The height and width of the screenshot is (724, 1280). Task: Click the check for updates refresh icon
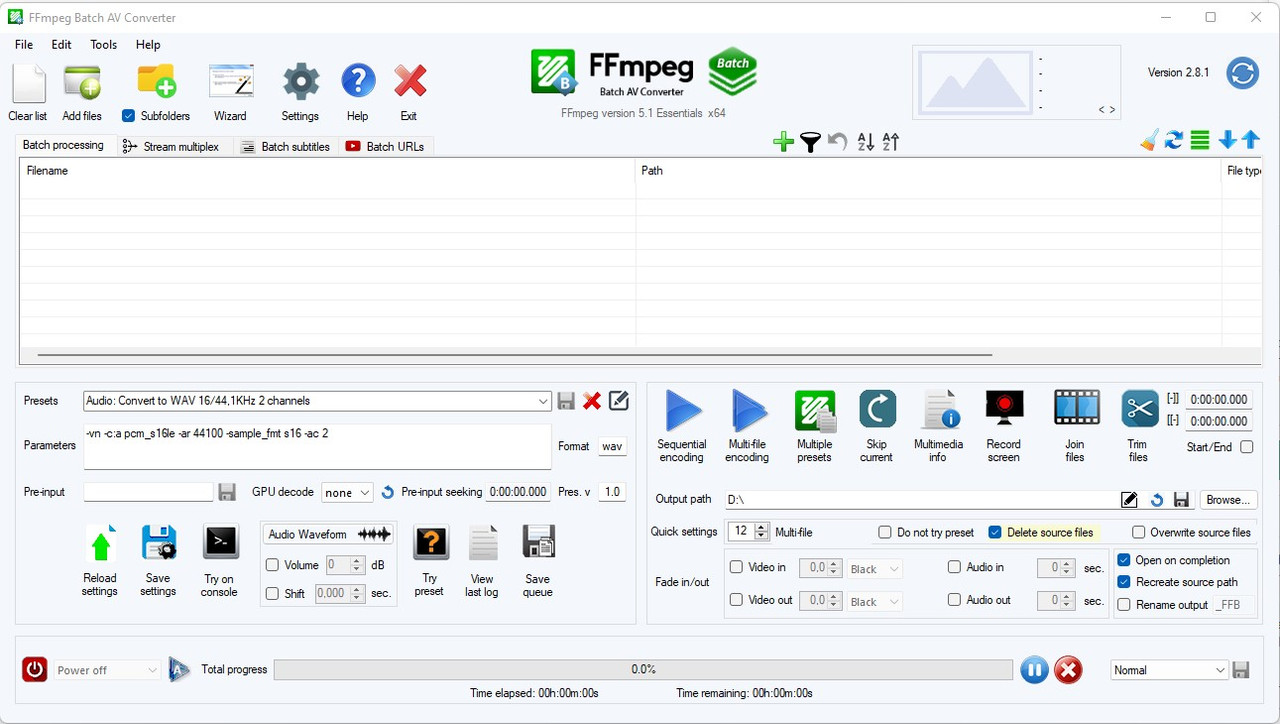(x=1243, y=73)
